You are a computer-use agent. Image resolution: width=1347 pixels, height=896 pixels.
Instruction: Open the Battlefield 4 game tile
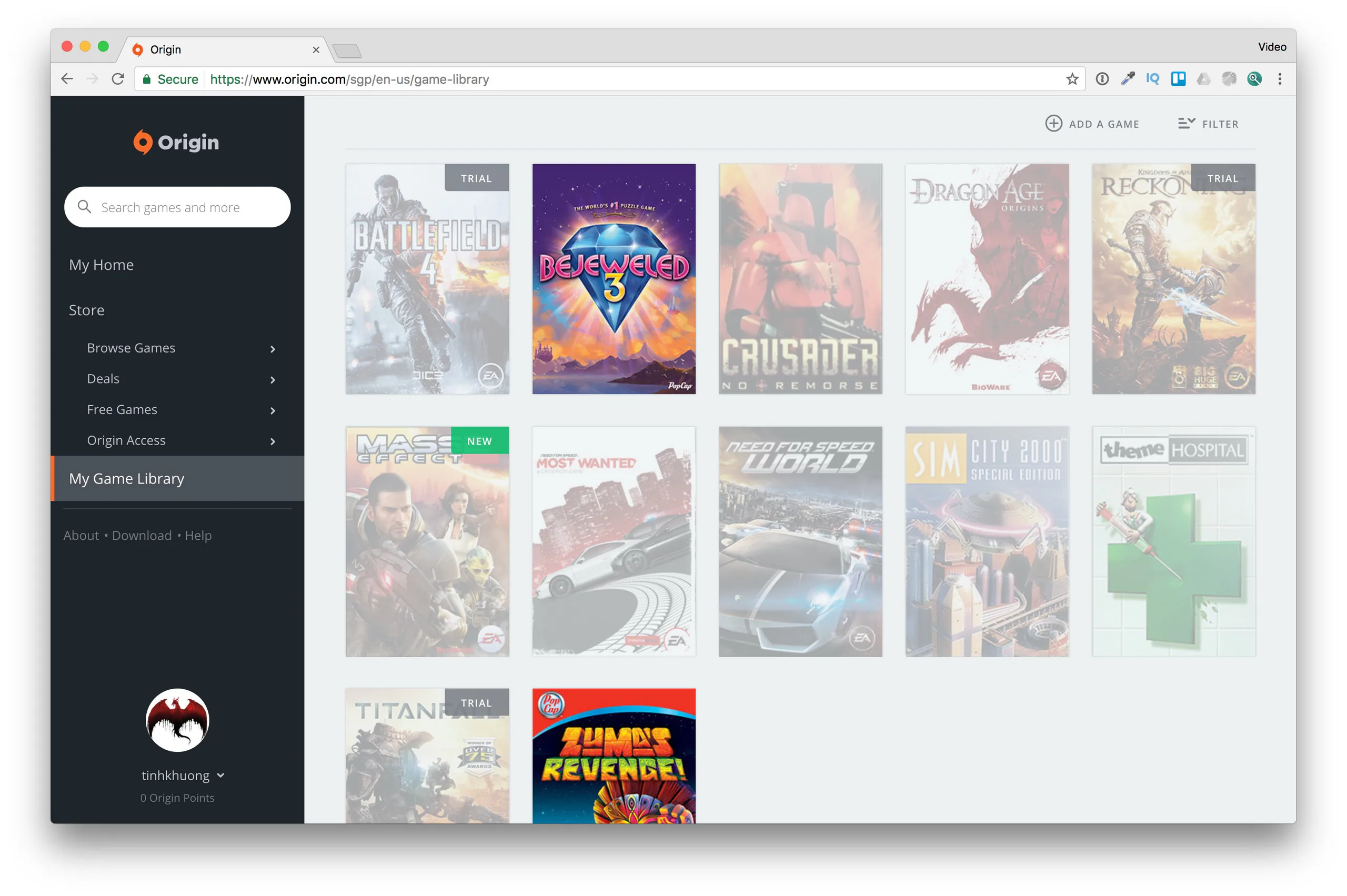[x=427, y=278]
